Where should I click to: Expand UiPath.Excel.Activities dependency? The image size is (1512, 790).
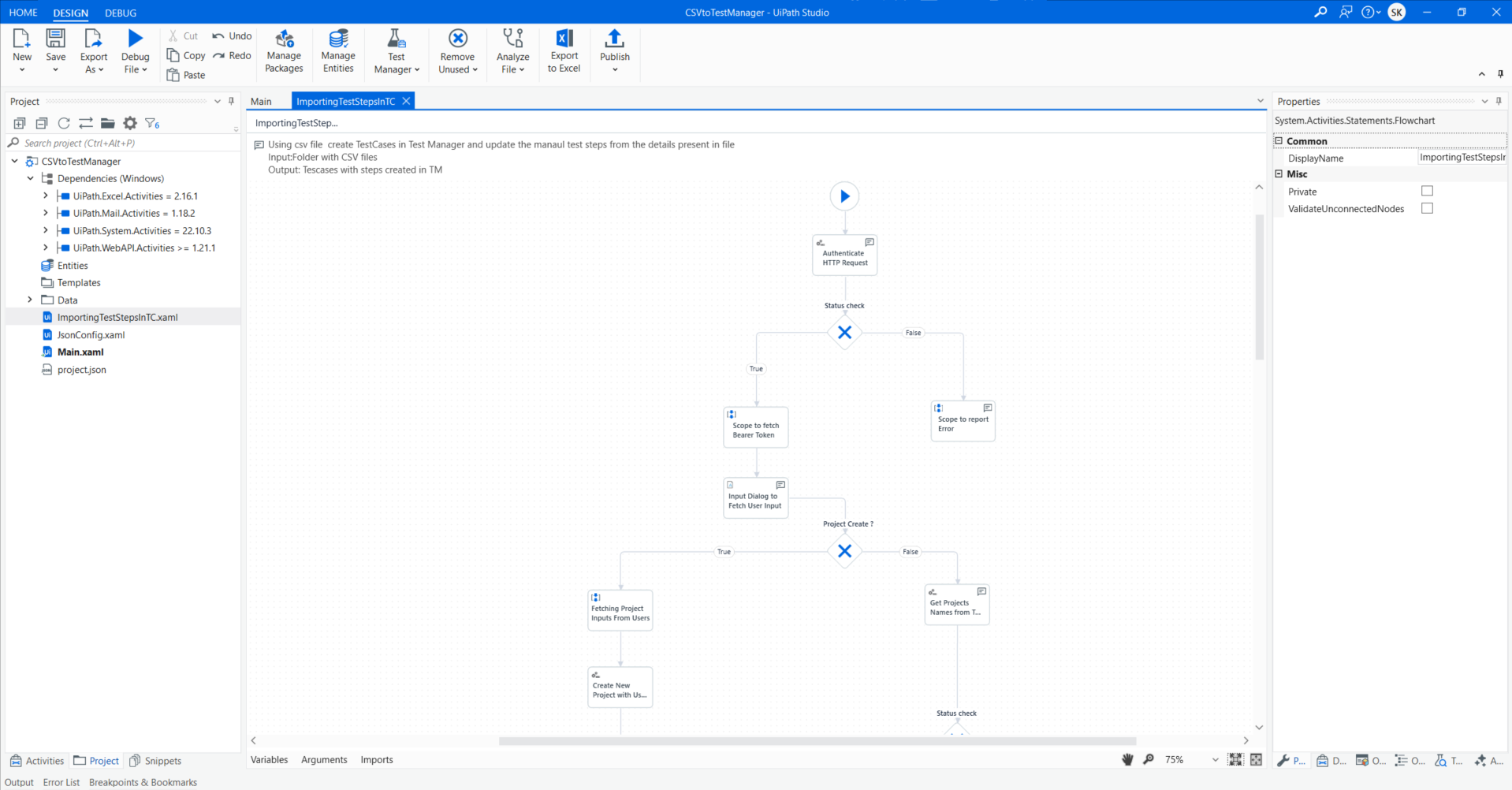(x=46, y=196)
